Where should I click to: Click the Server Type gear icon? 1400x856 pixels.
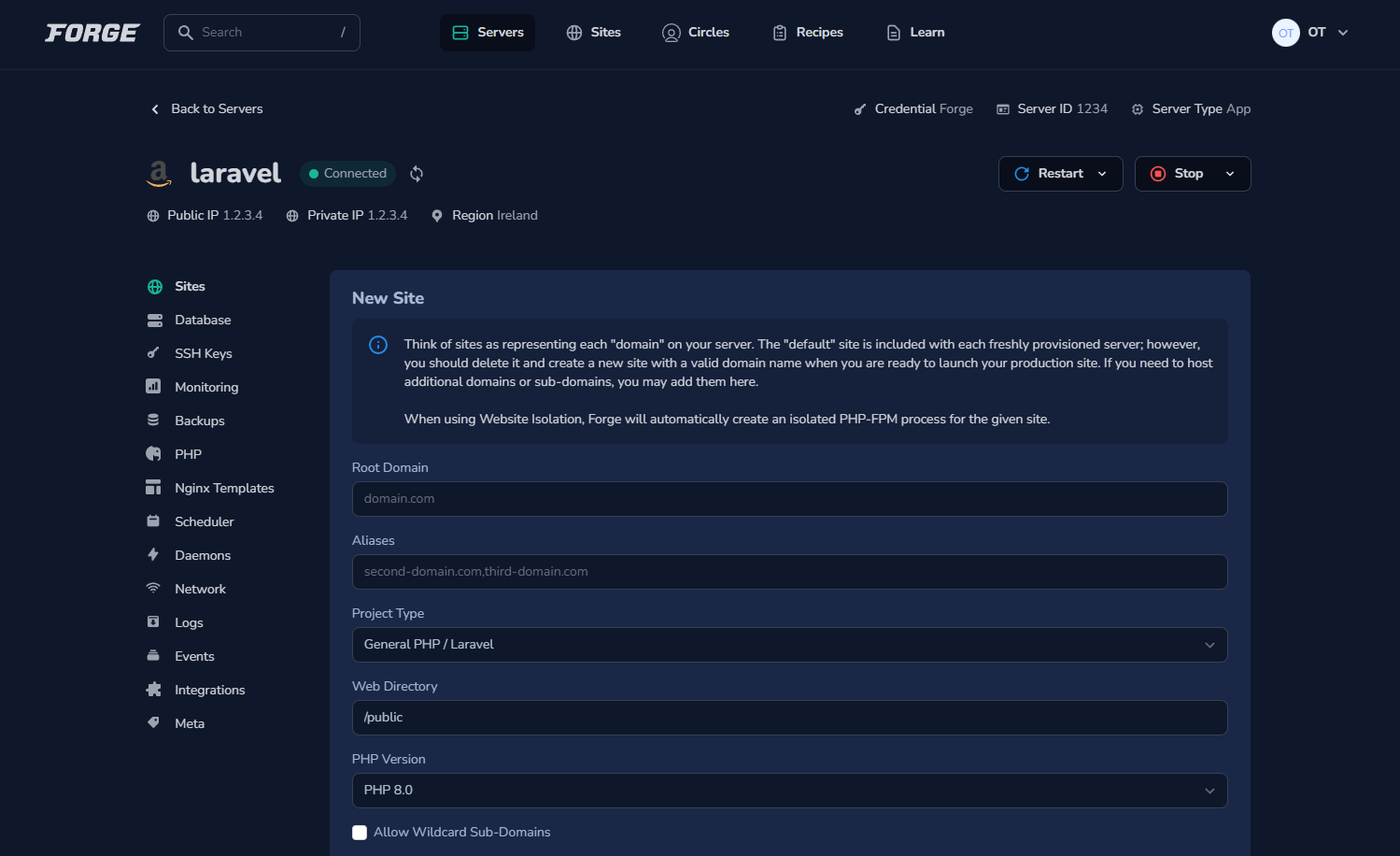[x=1138, y=109]
